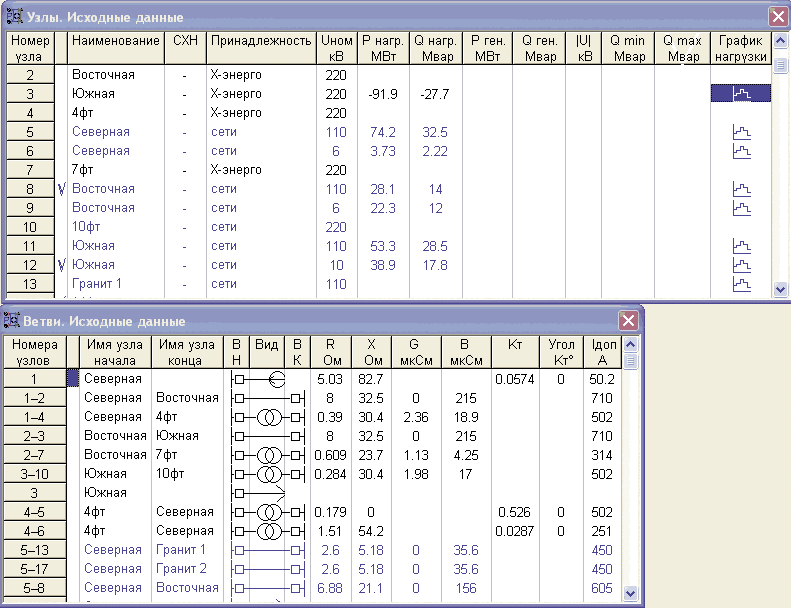Open load graph icon for node 3 Южная
This screenshot has height=608, width=791.
[741, 94]
